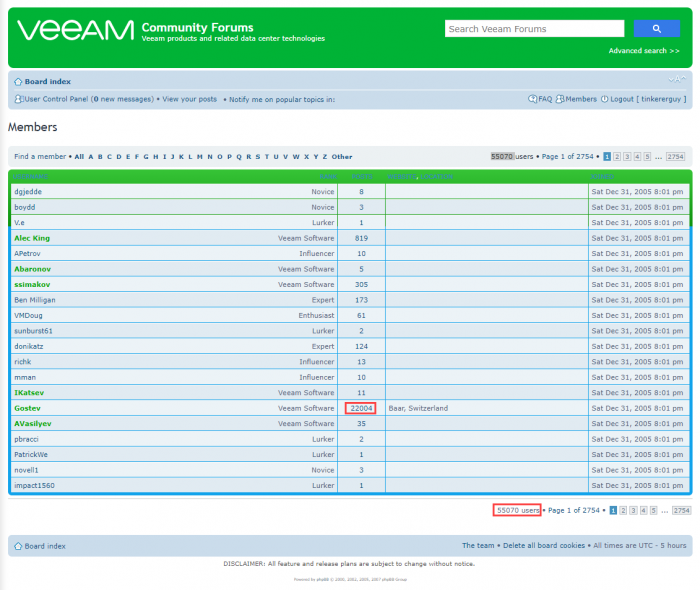Click Baar, Switzerland location text
Screen dimensions: 700x590
click(x=418, y=408)
